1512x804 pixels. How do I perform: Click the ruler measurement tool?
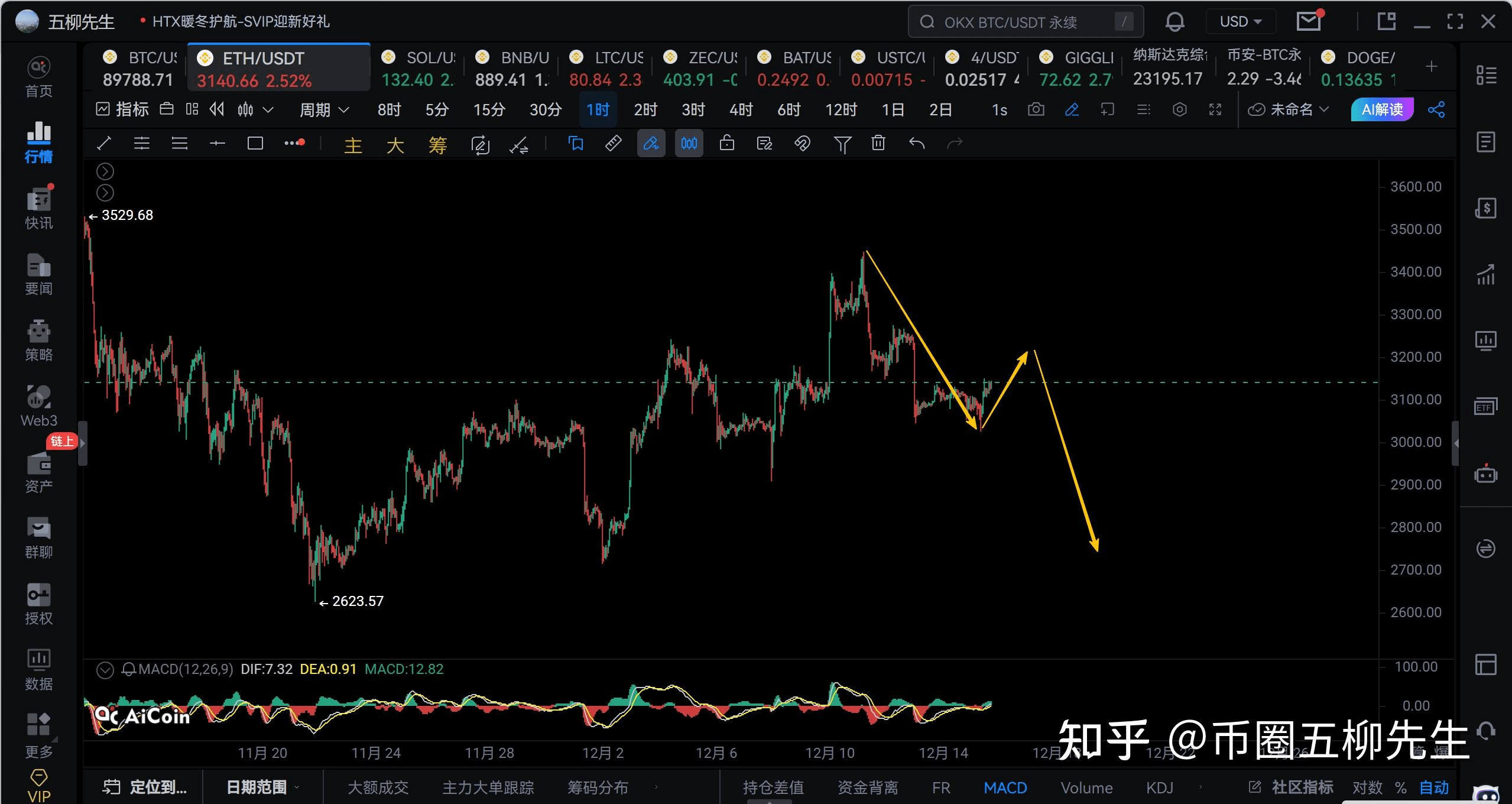(614, 144)
